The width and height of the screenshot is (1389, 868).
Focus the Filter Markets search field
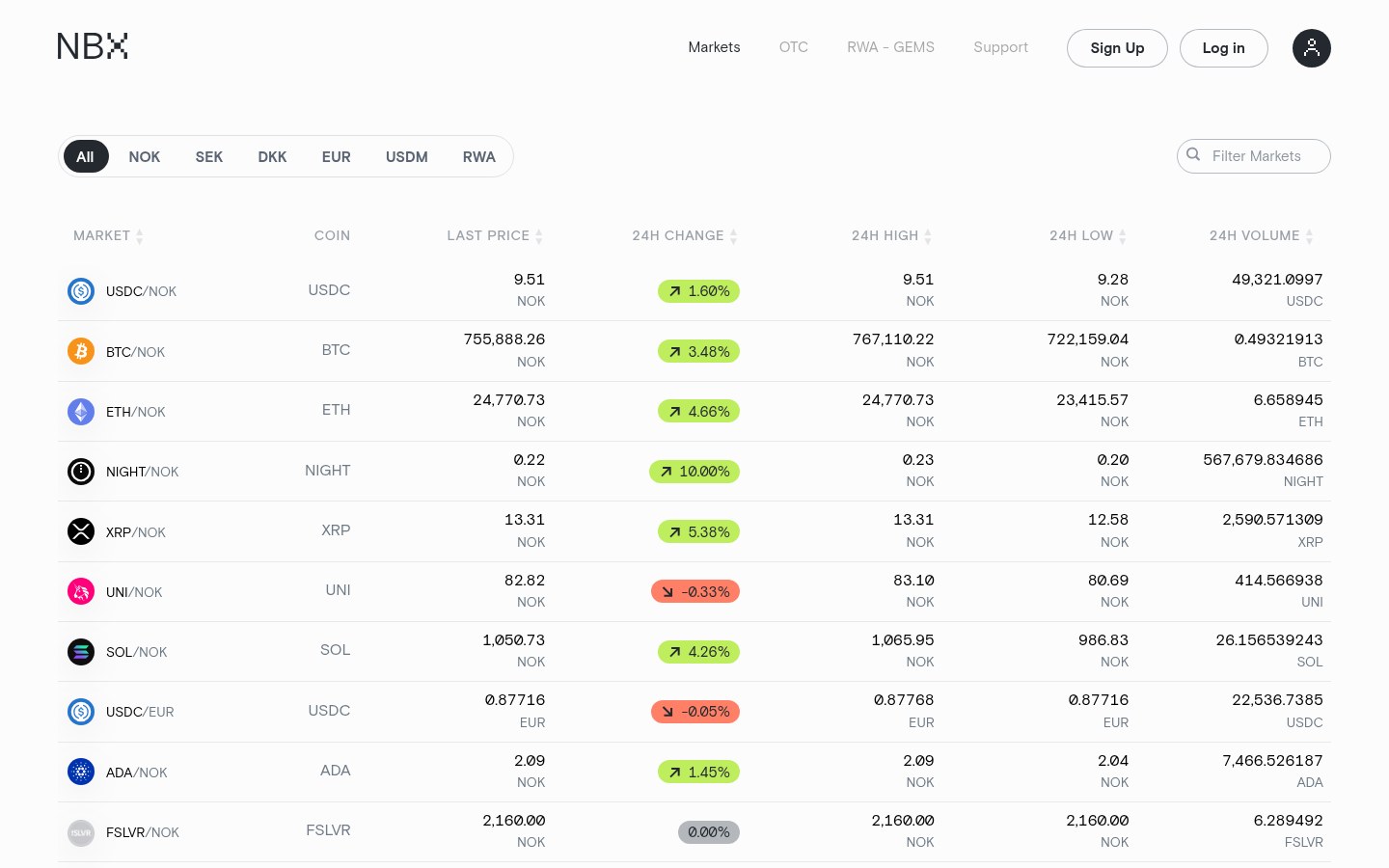pyautogui.click(x=1254, y=156)
